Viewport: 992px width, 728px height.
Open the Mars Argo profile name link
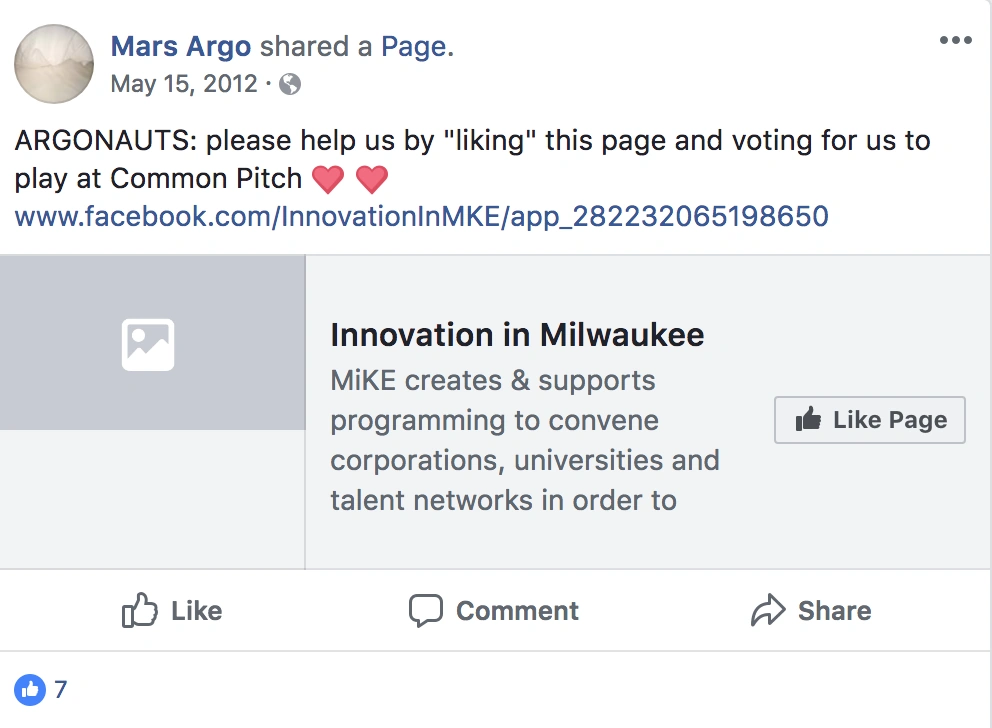(181, 46)
